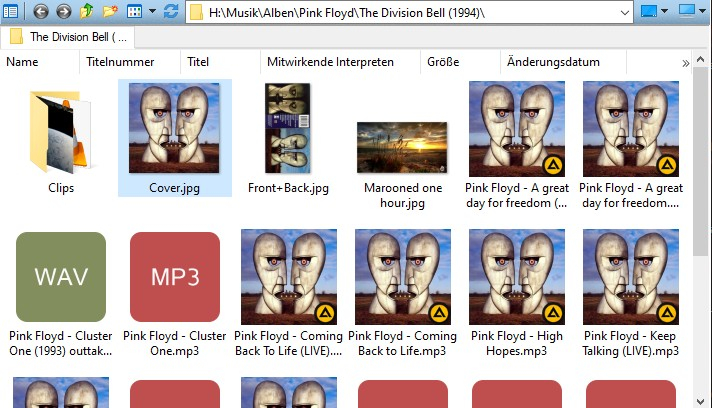
Task: Sort by Titel column header
Action: (x=220, y=62)
